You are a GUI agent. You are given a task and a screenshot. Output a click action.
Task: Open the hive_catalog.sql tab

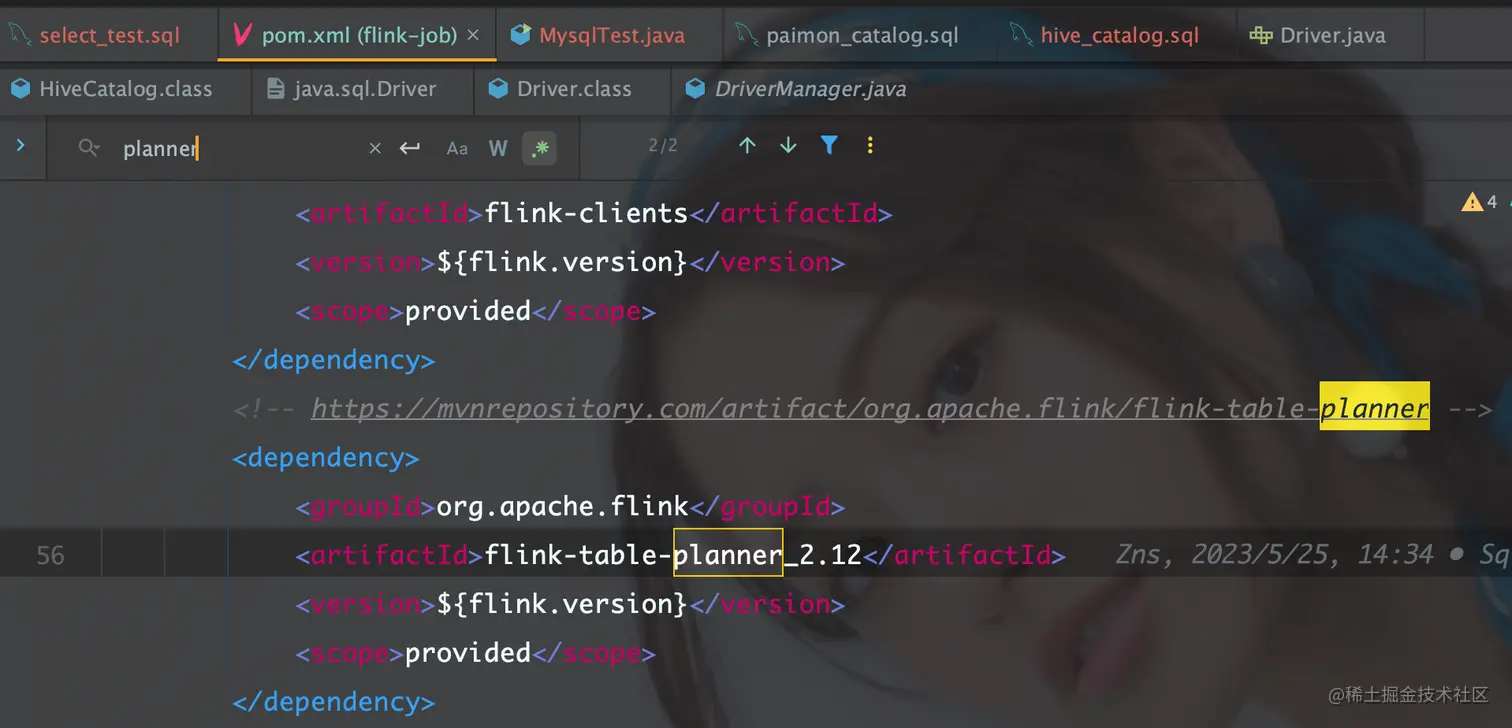pos(1120,35)
